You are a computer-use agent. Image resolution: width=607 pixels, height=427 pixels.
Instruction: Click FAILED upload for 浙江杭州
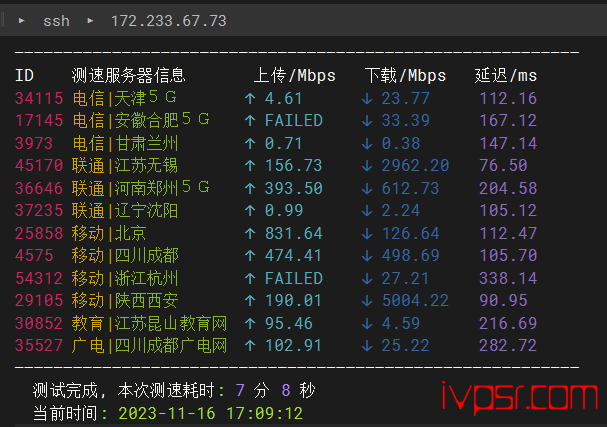pos(294,278)
